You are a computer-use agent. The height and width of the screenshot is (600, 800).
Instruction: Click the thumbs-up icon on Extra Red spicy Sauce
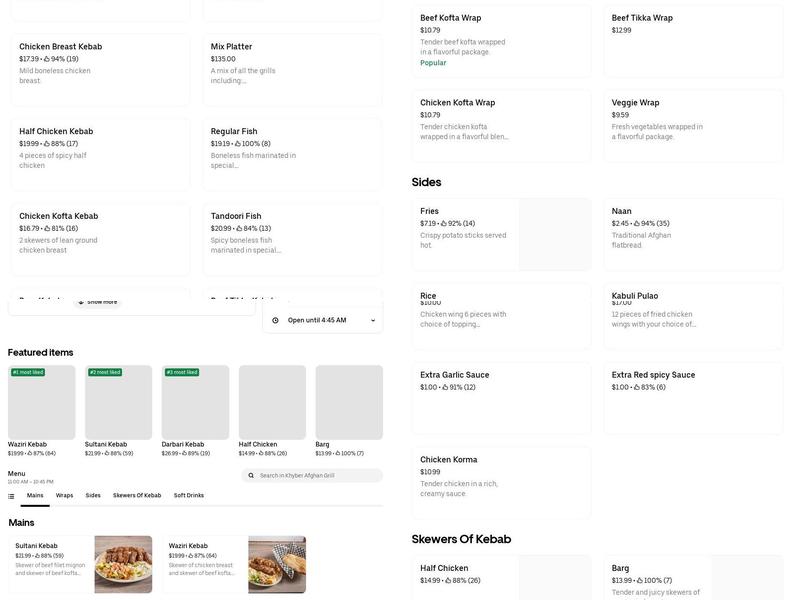[x=637, y=387]
